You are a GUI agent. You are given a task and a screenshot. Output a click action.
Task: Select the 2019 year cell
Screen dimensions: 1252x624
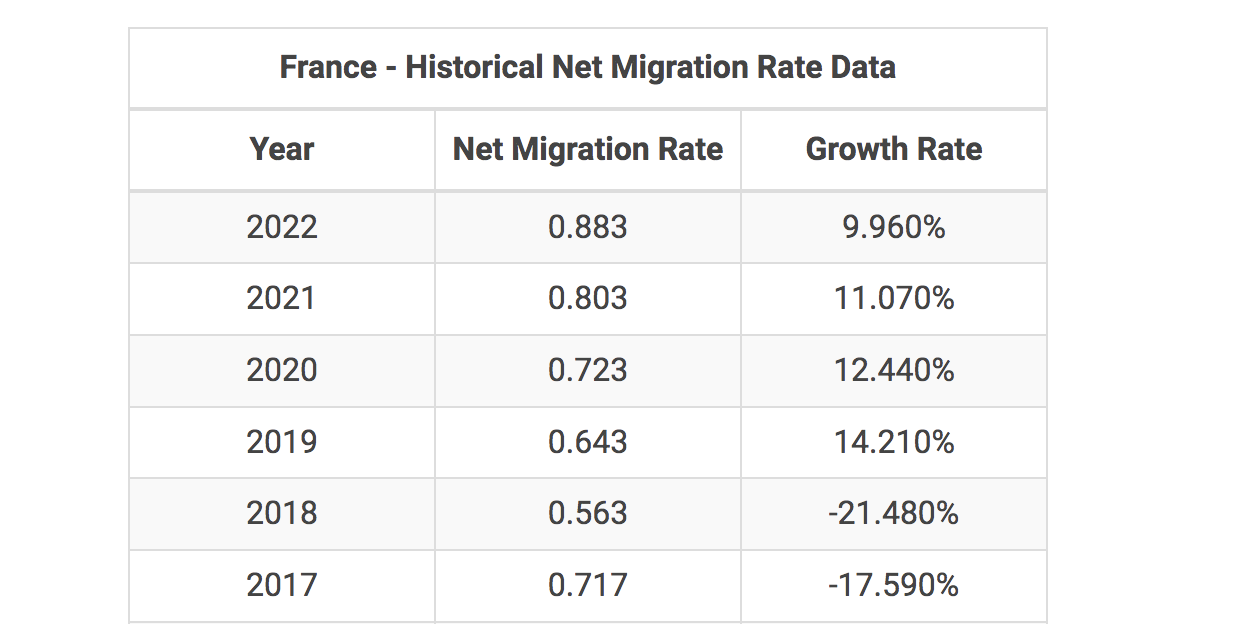click(x=282, y=441)
